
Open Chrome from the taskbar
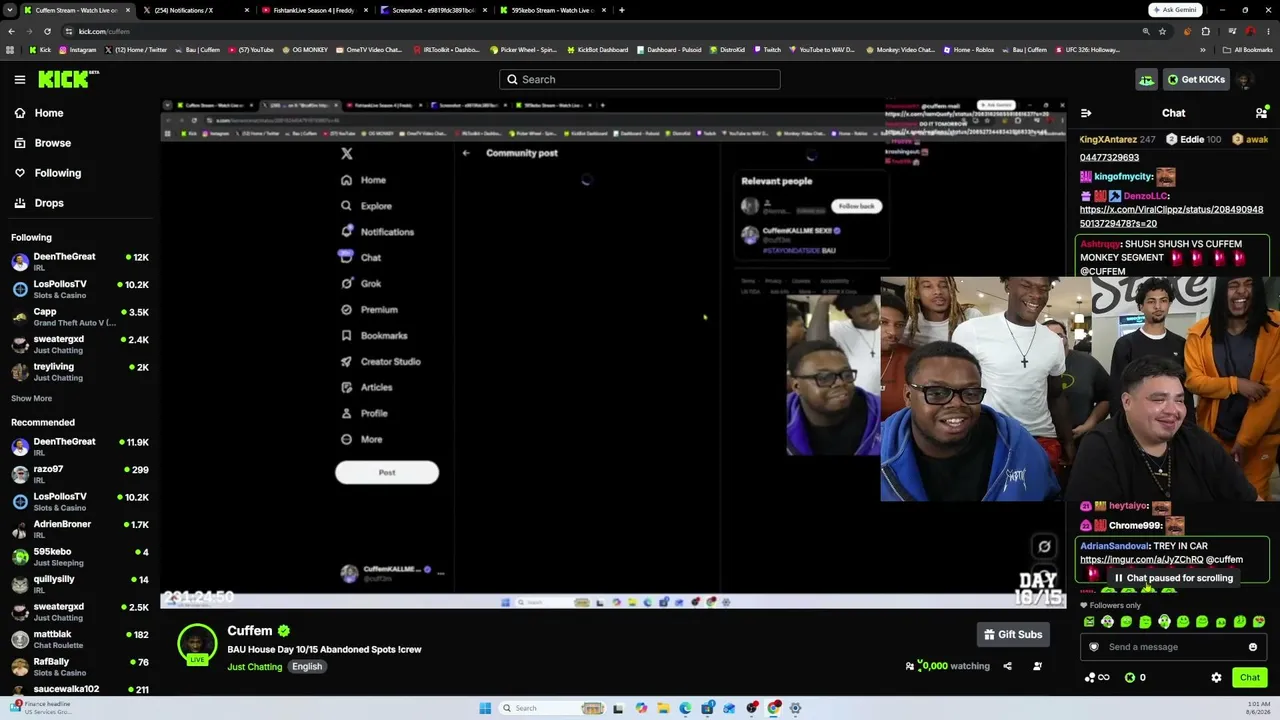(x=774, y=708)
